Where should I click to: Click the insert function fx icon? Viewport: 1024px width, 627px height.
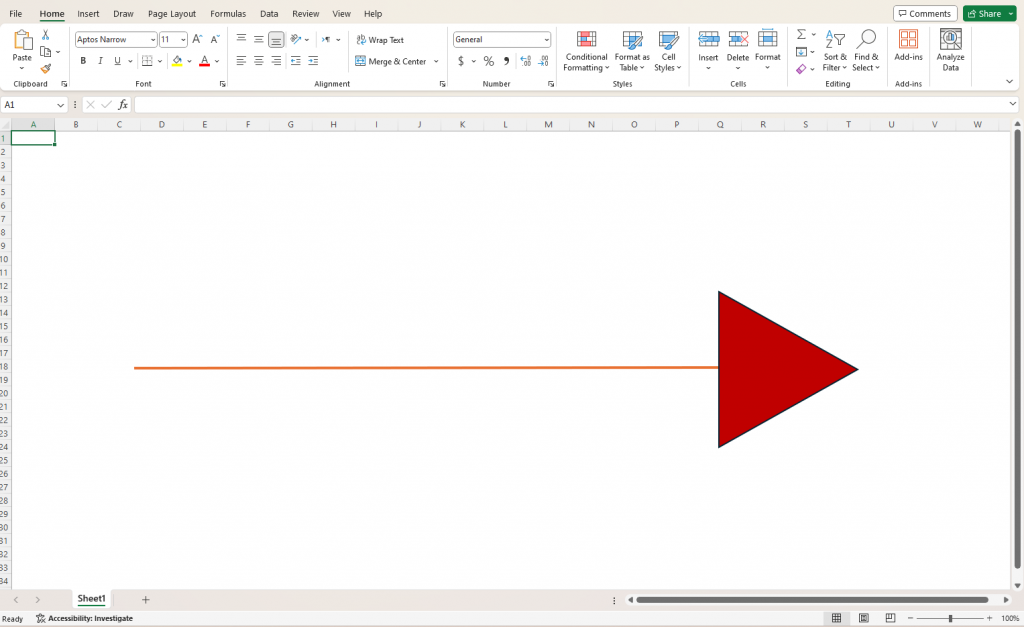[x=123, y=104]
